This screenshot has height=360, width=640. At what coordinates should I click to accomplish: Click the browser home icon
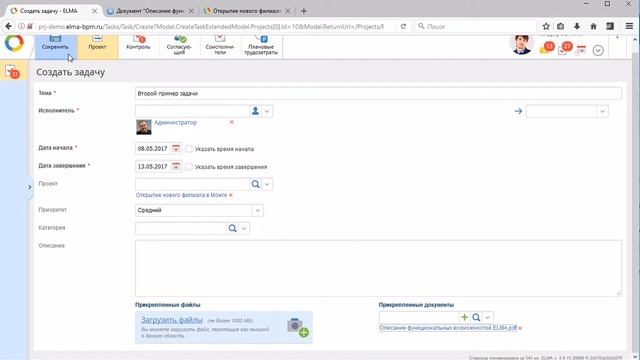tap(593, 26)
